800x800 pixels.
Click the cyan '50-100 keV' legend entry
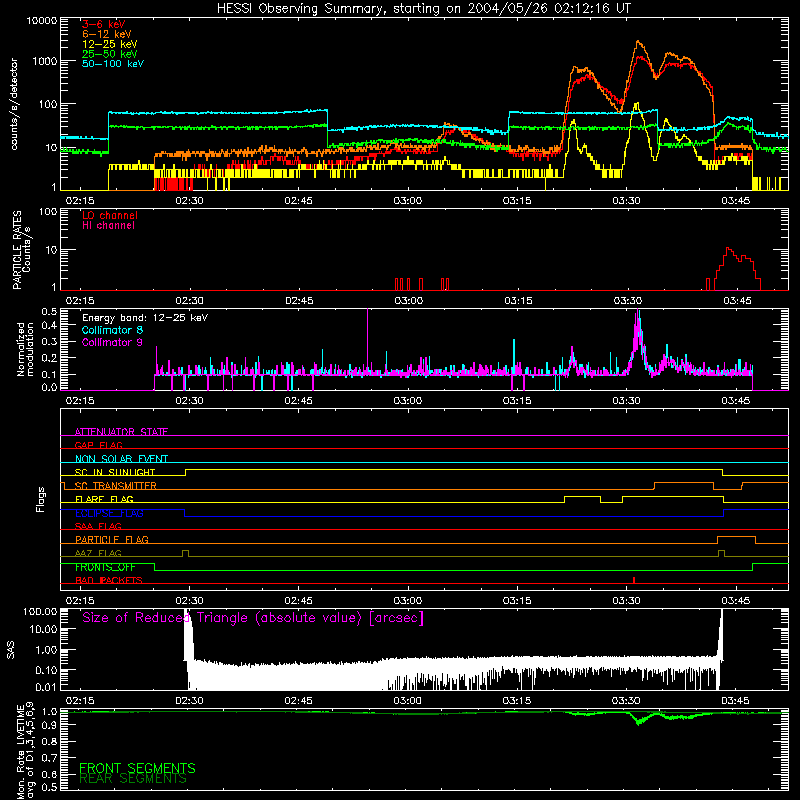[x=113, y=64]
